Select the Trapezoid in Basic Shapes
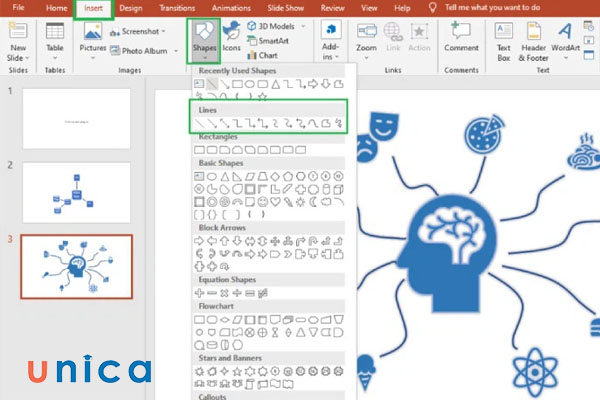The image size is (600, 400). [x=262, y=176]
